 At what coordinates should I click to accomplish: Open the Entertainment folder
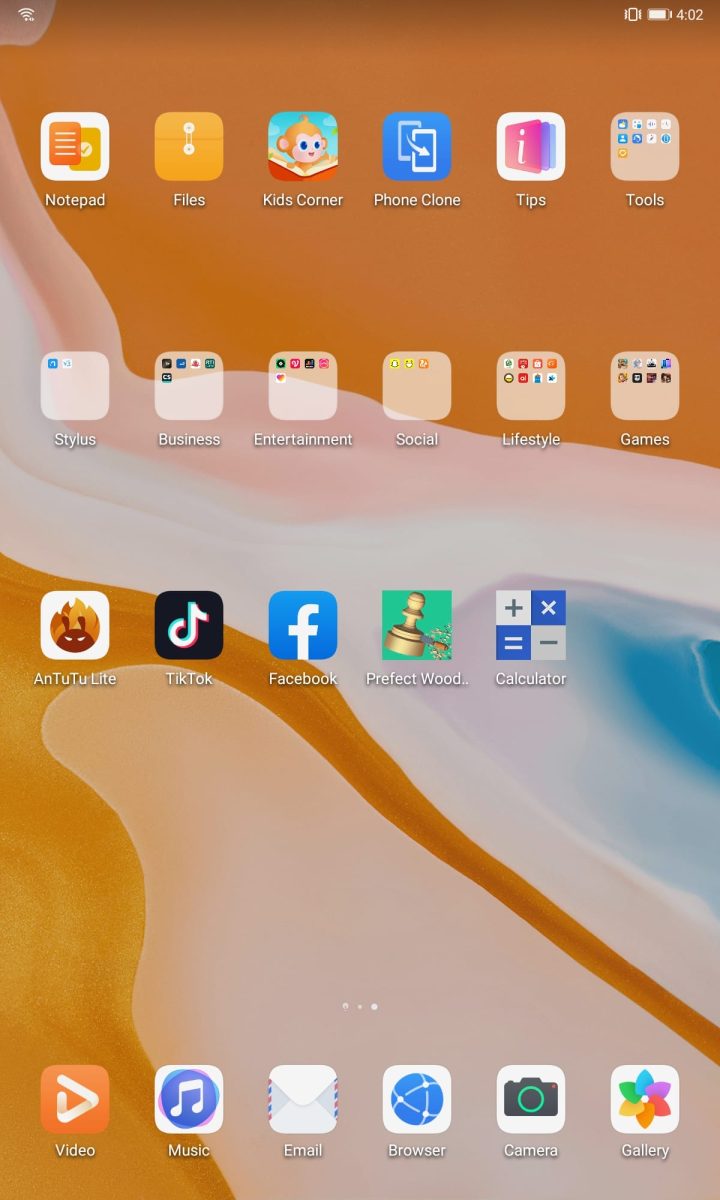pyautogui.click(x=303, y=386)
